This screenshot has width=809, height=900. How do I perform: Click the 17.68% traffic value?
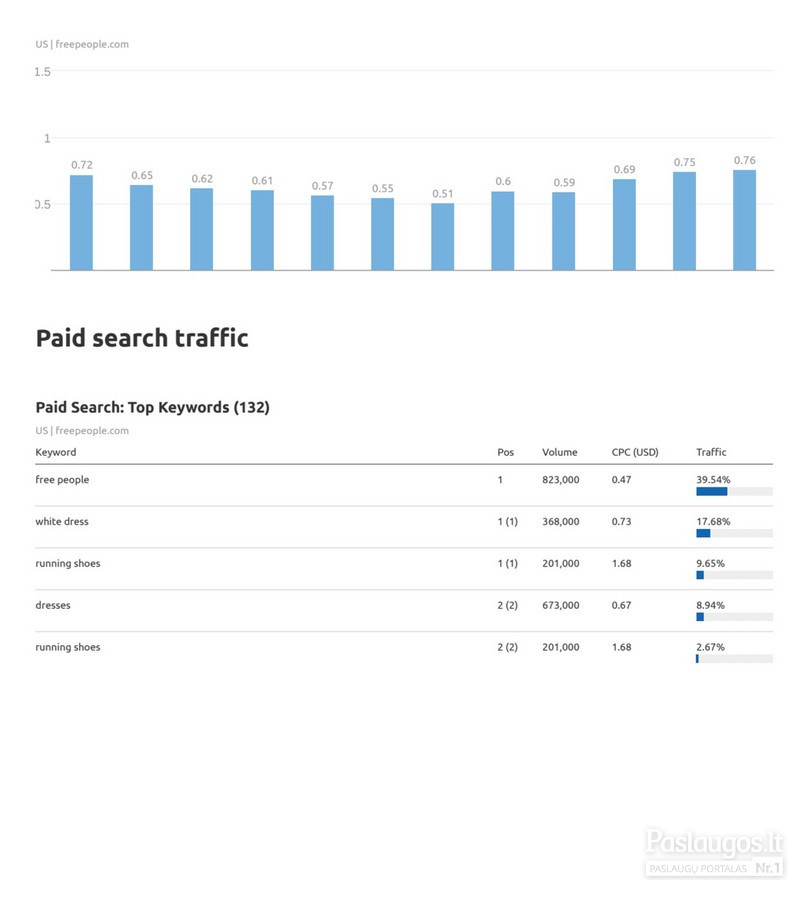pyautogui.click(x=713, y=522)
